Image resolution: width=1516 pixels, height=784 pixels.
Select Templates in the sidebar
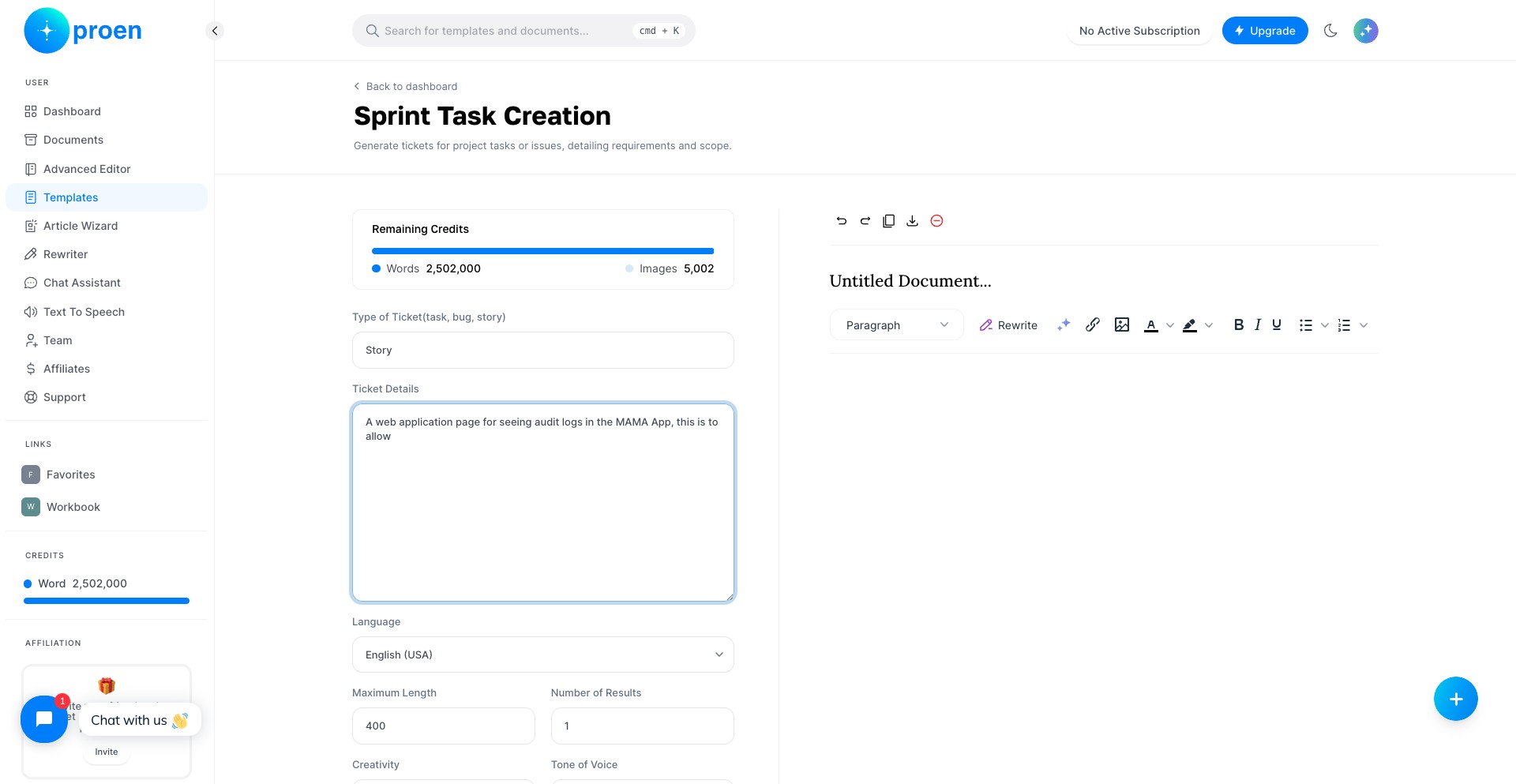[107, 197]
